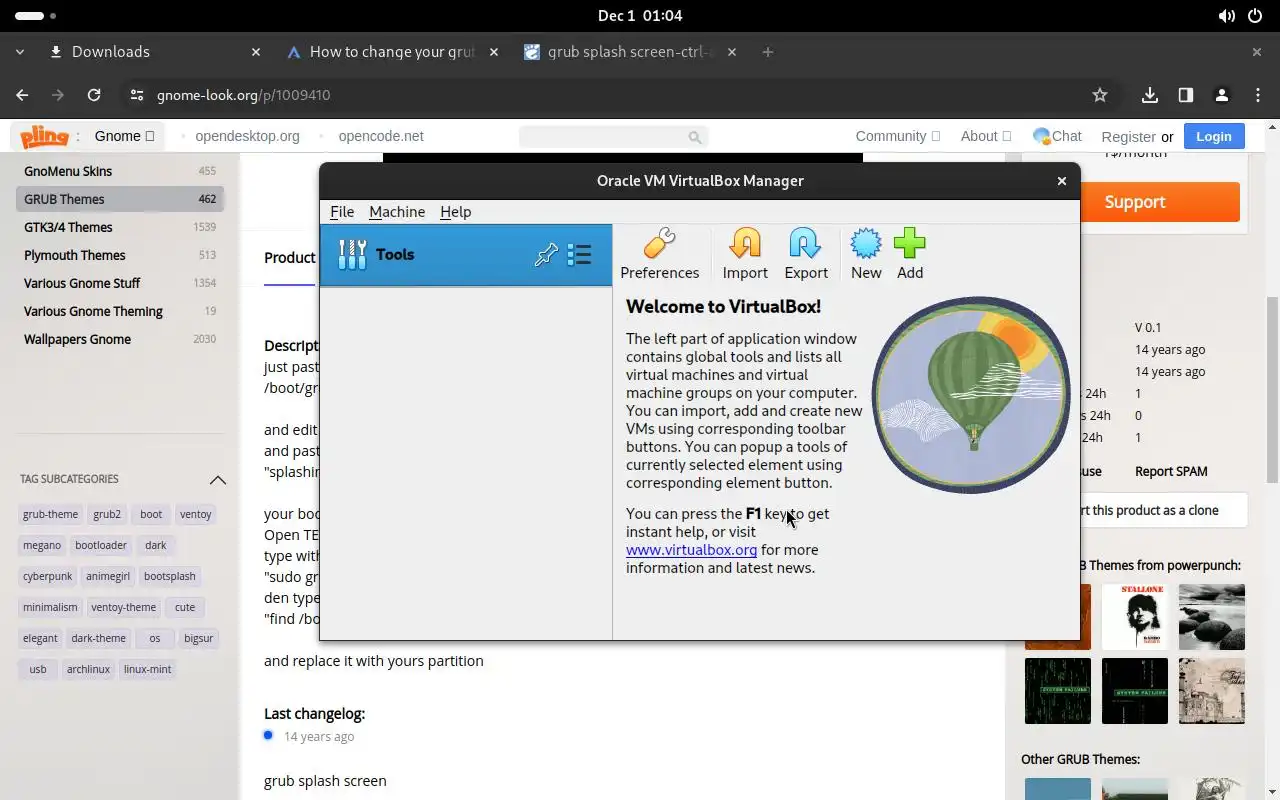Click the Import appliance icon
This screenshot has height=800, width=1280.
(x=745, y=254)
